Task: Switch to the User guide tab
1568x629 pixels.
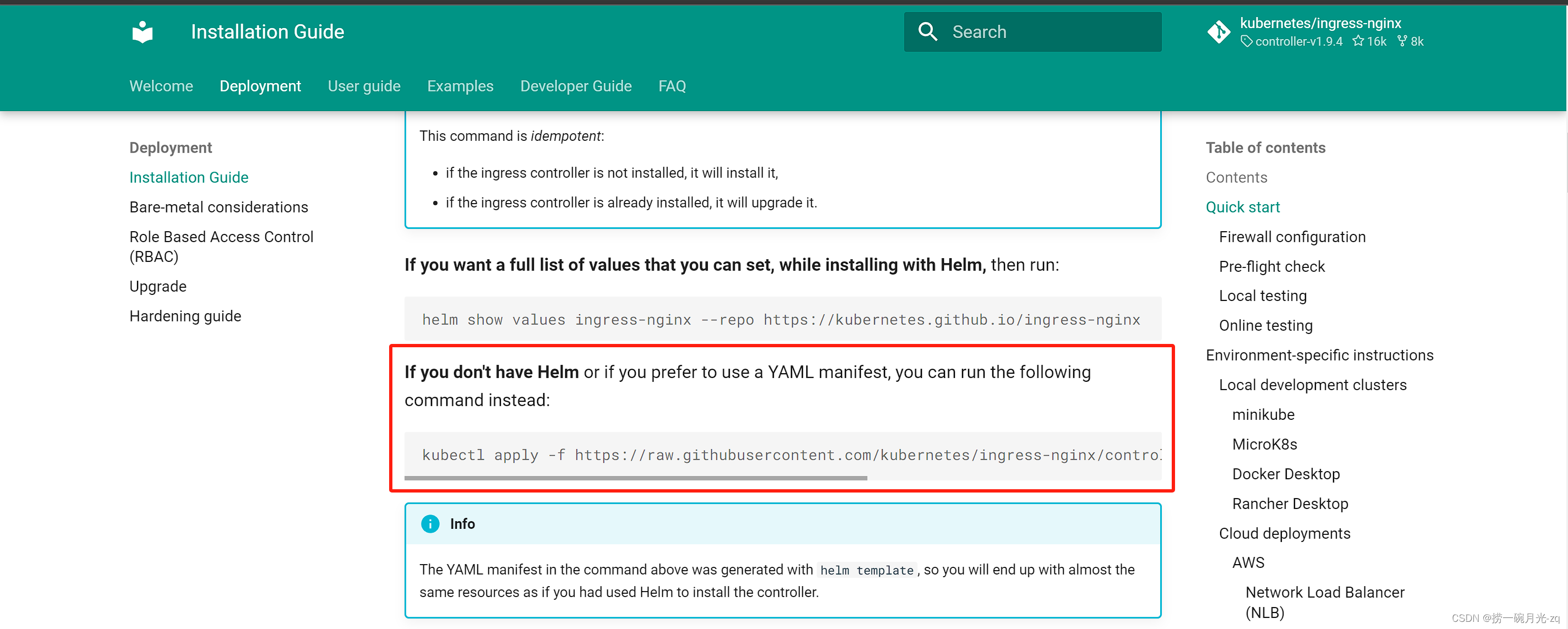Action: click(364, 86)
